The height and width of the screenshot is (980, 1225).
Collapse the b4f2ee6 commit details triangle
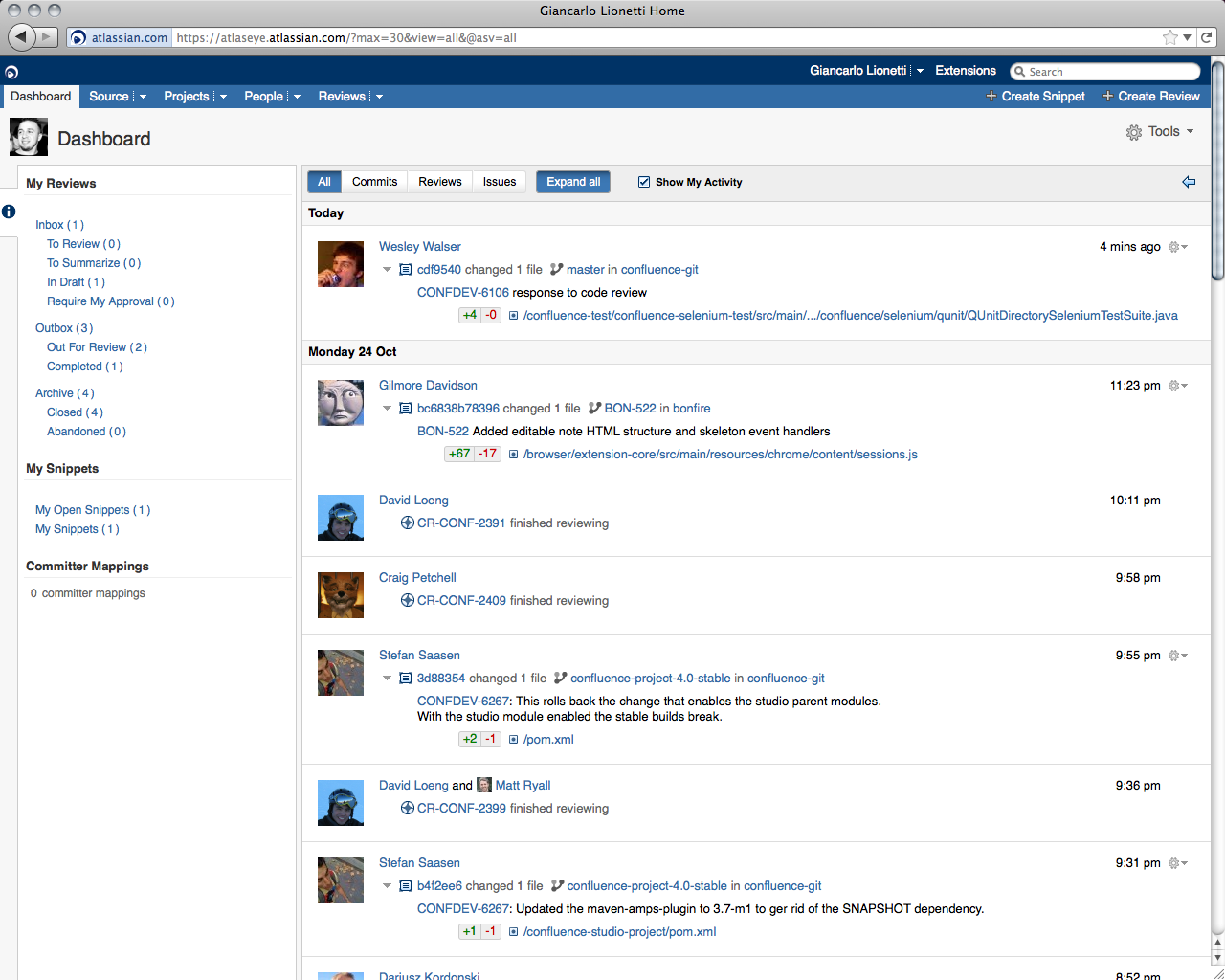tap(387, 886)
